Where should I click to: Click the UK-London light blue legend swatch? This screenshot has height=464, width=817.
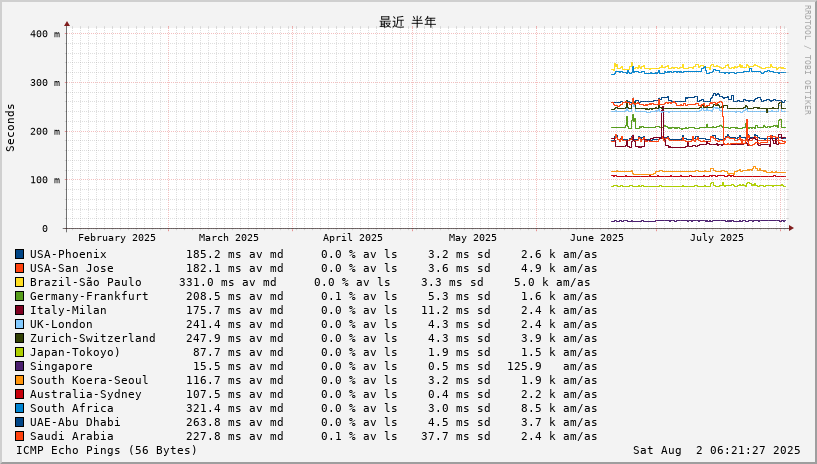click(19, 324)
